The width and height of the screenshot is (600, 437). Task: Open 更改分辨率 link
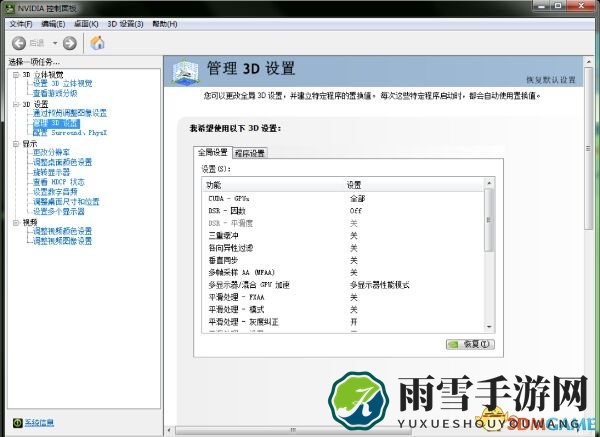point(51,152)
